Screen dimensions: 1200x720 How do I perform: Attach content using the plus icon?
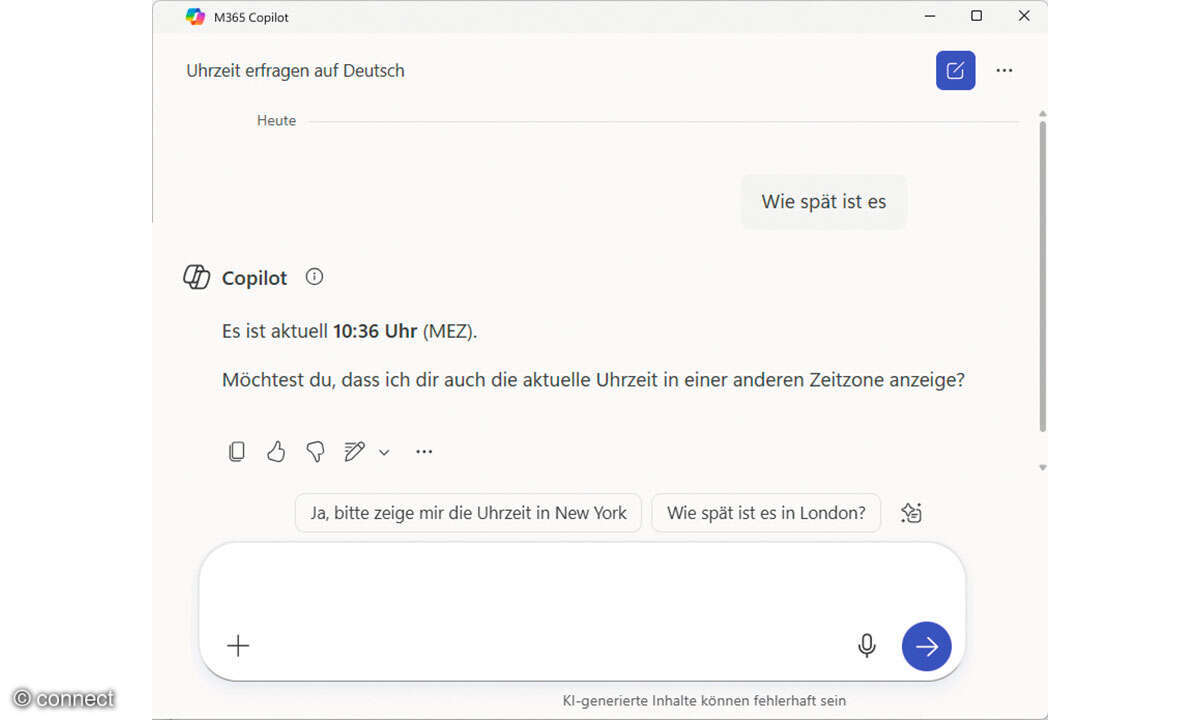(238, 645)
